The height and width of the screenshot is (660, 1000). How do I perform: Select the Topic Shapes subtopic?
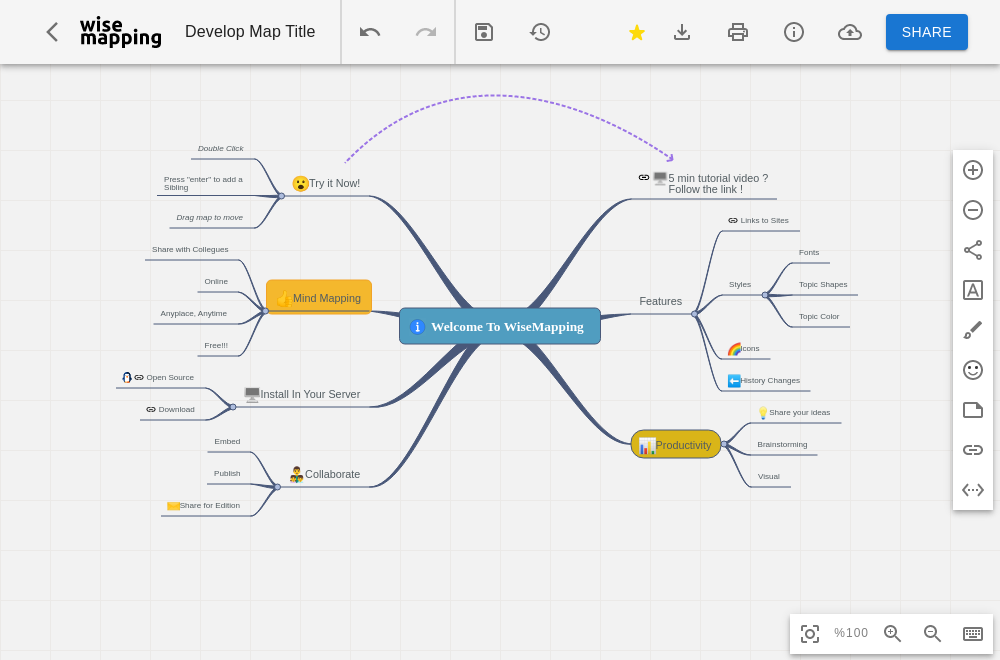click(x=823, y=284)
